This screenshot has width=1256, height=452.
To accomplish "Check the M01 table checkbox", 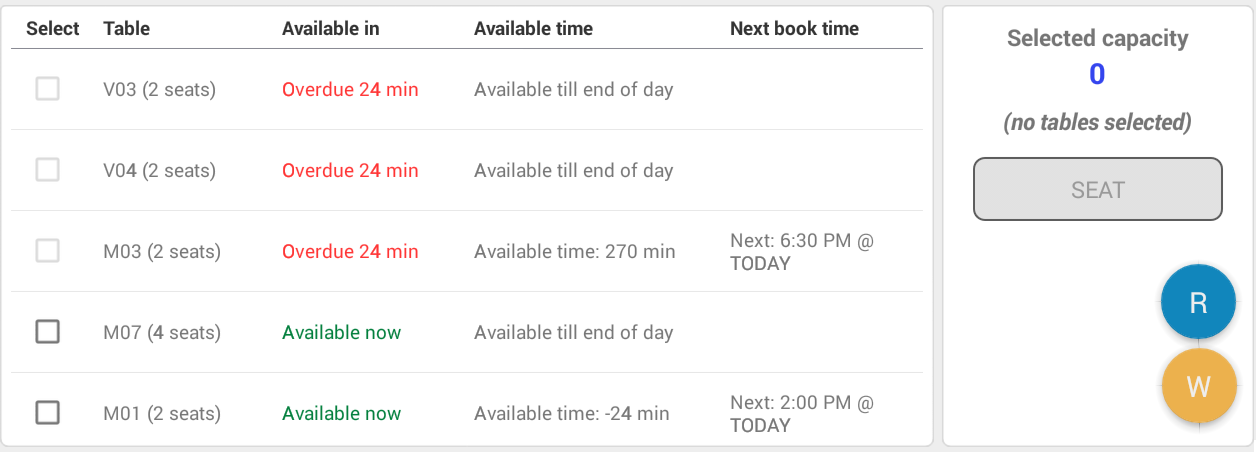I will 48,412.
